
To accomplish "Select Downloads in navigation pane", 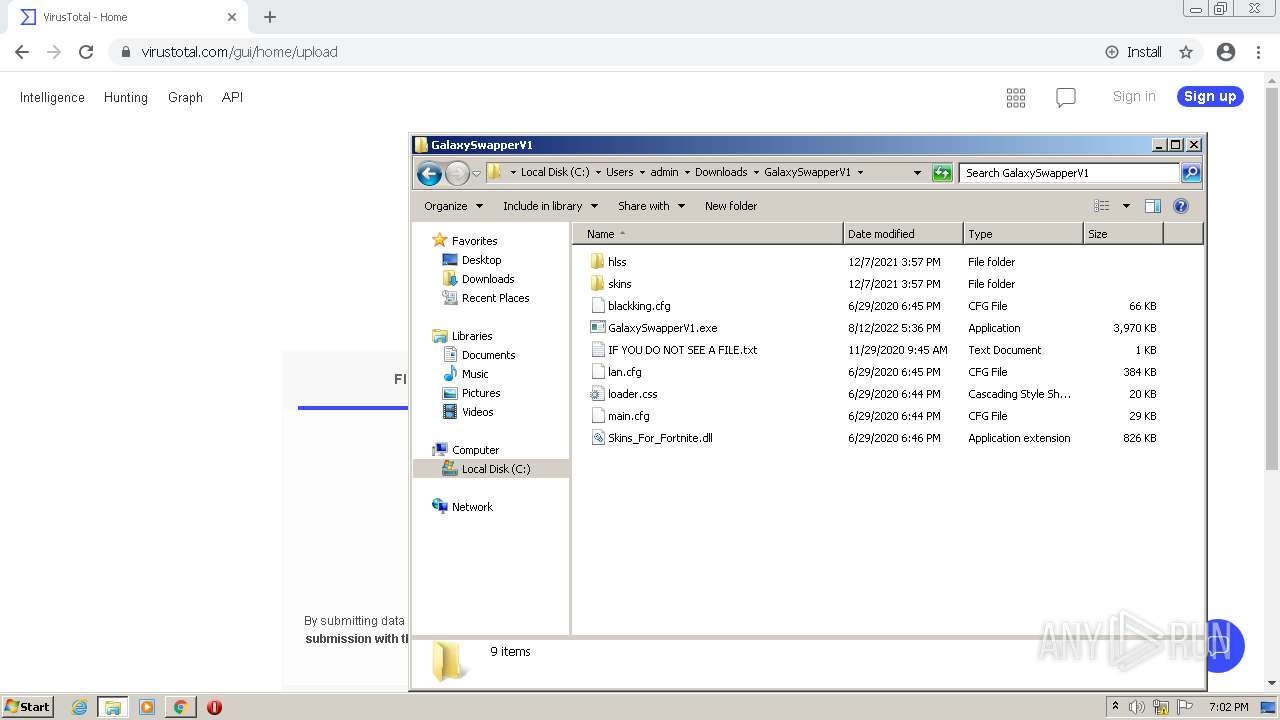I will [488, 279].
